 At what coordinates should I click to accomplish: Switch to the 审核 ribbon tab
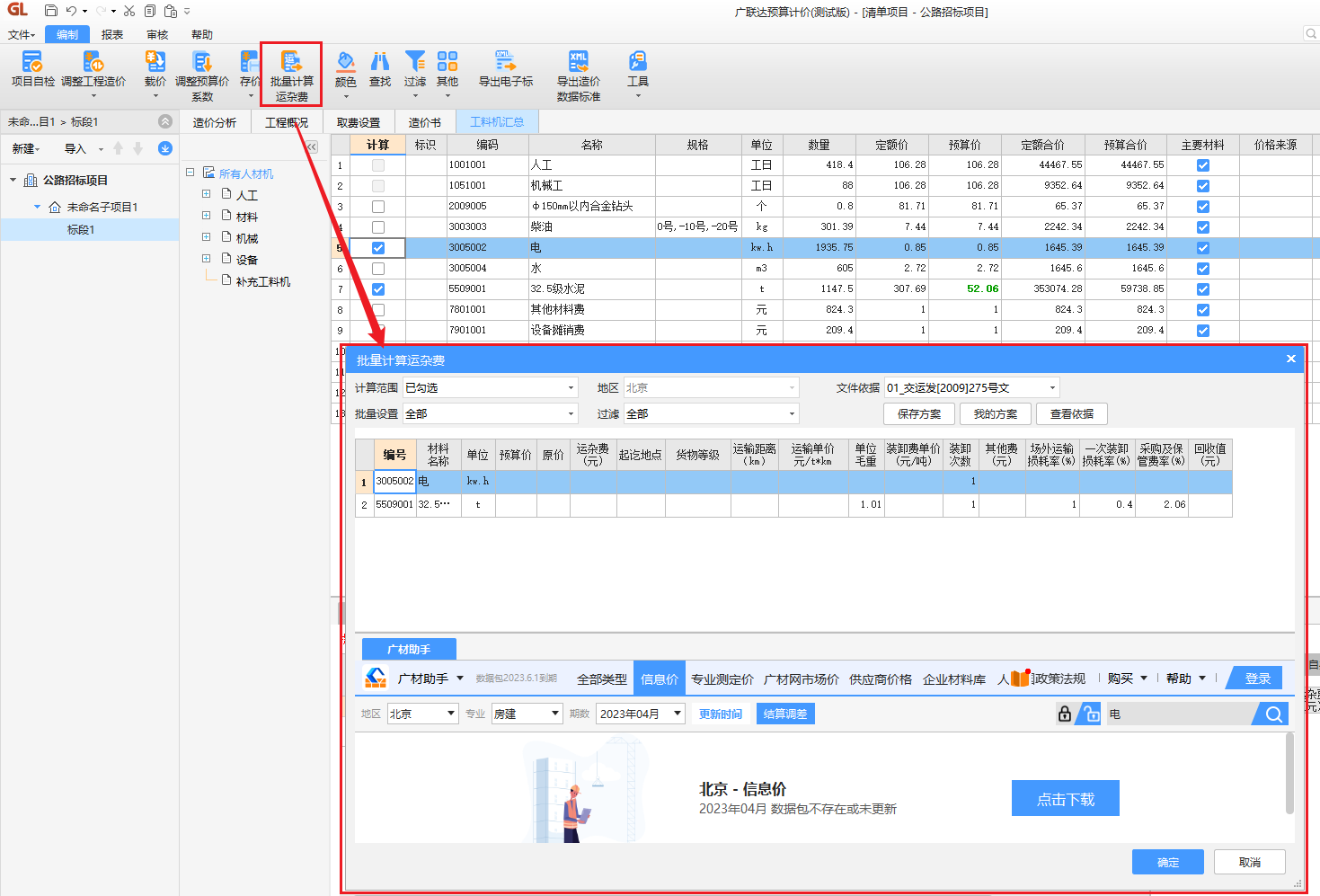tap(157, 35)
